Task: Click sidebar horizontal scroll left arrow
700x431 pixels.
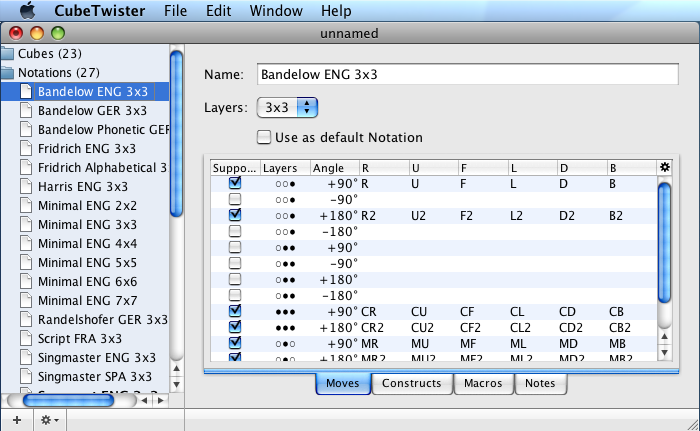Action: click(x=144, y=400)
